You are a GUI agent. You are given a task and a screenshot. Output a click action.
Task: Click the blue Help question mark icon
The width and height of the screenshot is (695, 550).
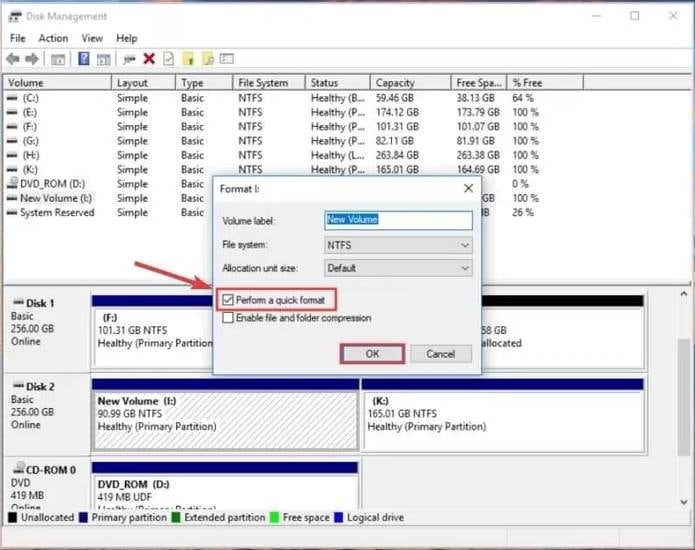pos(84,59)
